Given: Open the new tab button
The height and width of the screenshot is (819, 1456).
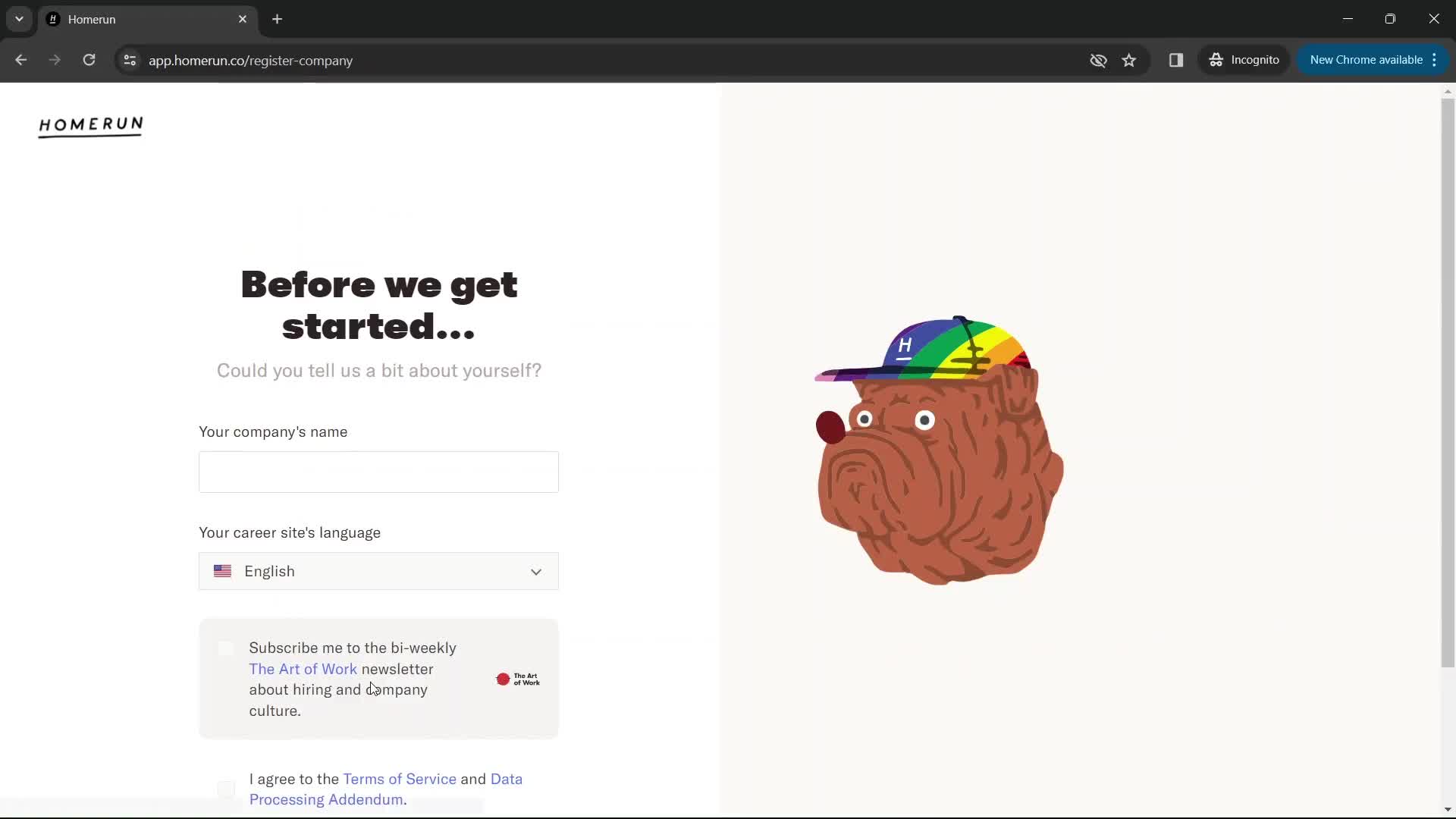Looking at the screenshot, I should tap(278, 19).
